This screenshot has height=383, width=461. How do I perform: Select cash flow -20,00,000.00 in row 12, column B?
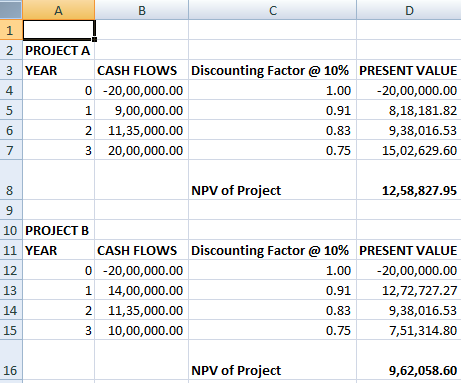(x=142, y=270)
